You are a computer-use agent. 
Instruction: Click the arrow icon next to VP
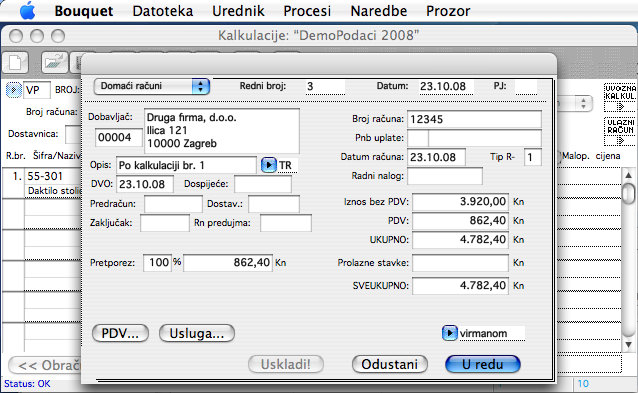click(x=14, y=90)
